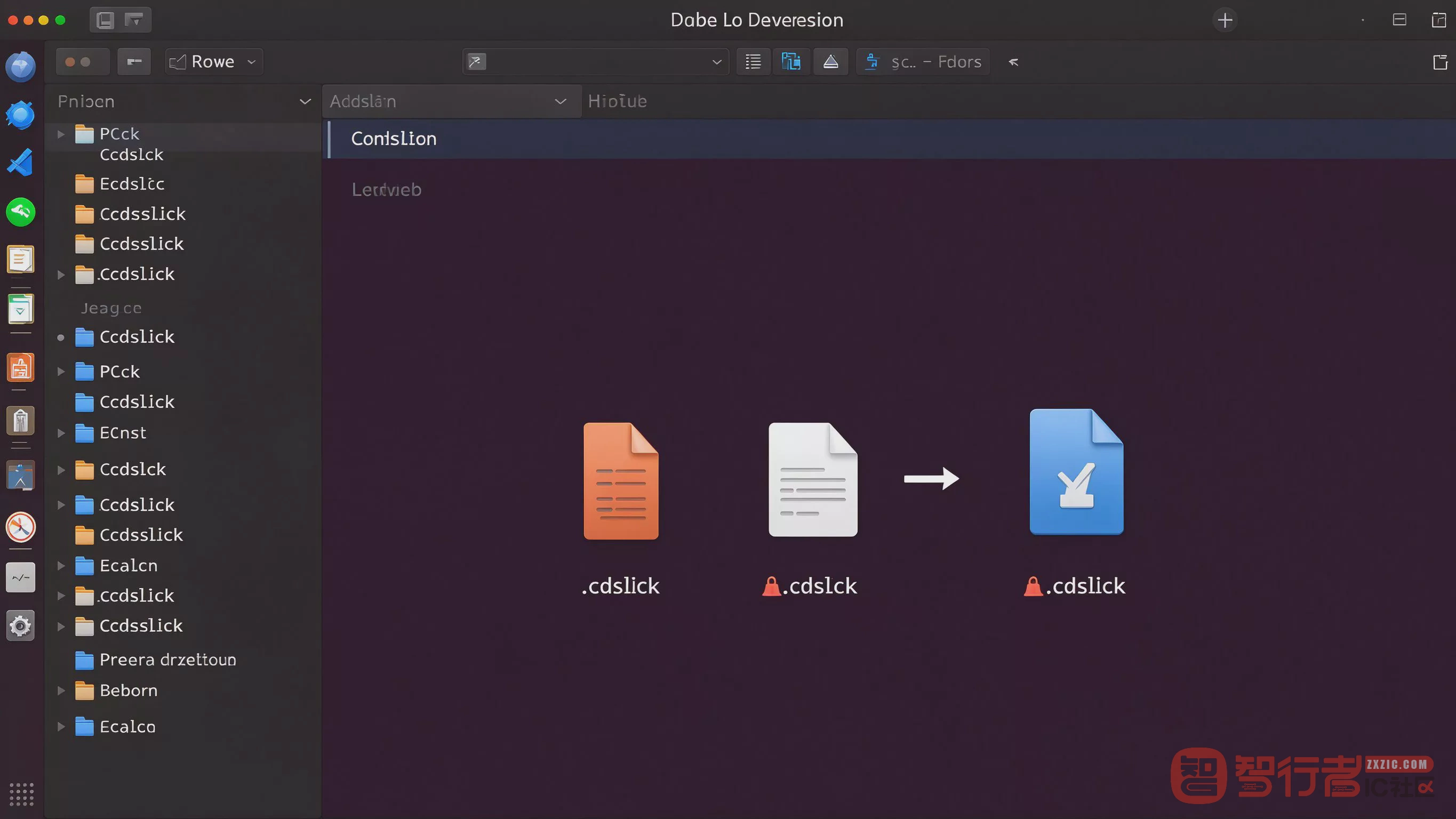The height and width of the screenshot is (819, 1456).
Task: Click the list view toolbar icon
Action: click(753, 62)
